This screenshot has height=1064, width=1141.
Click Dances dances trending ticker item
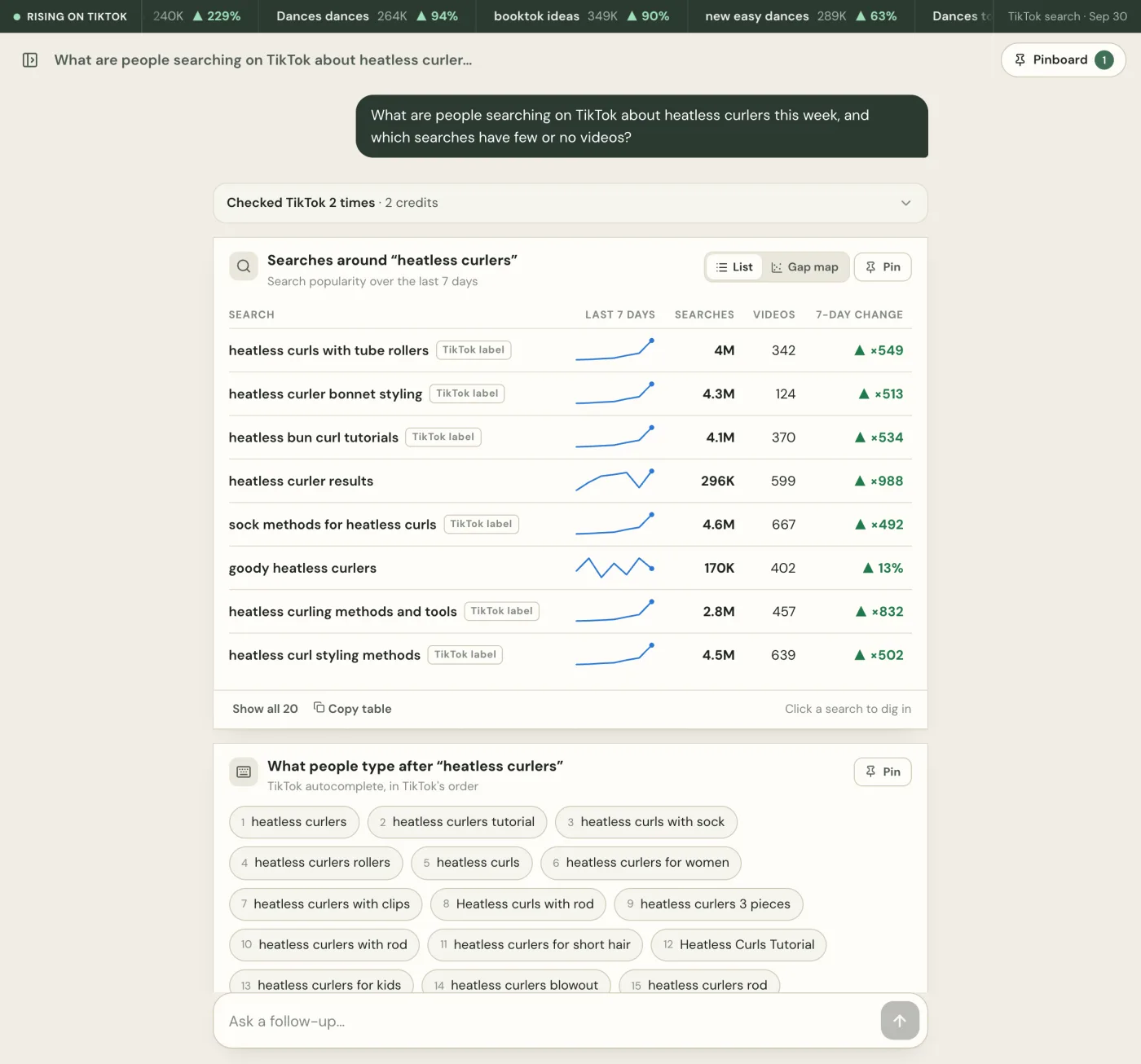pyautogui.click(x=367, y=16)
